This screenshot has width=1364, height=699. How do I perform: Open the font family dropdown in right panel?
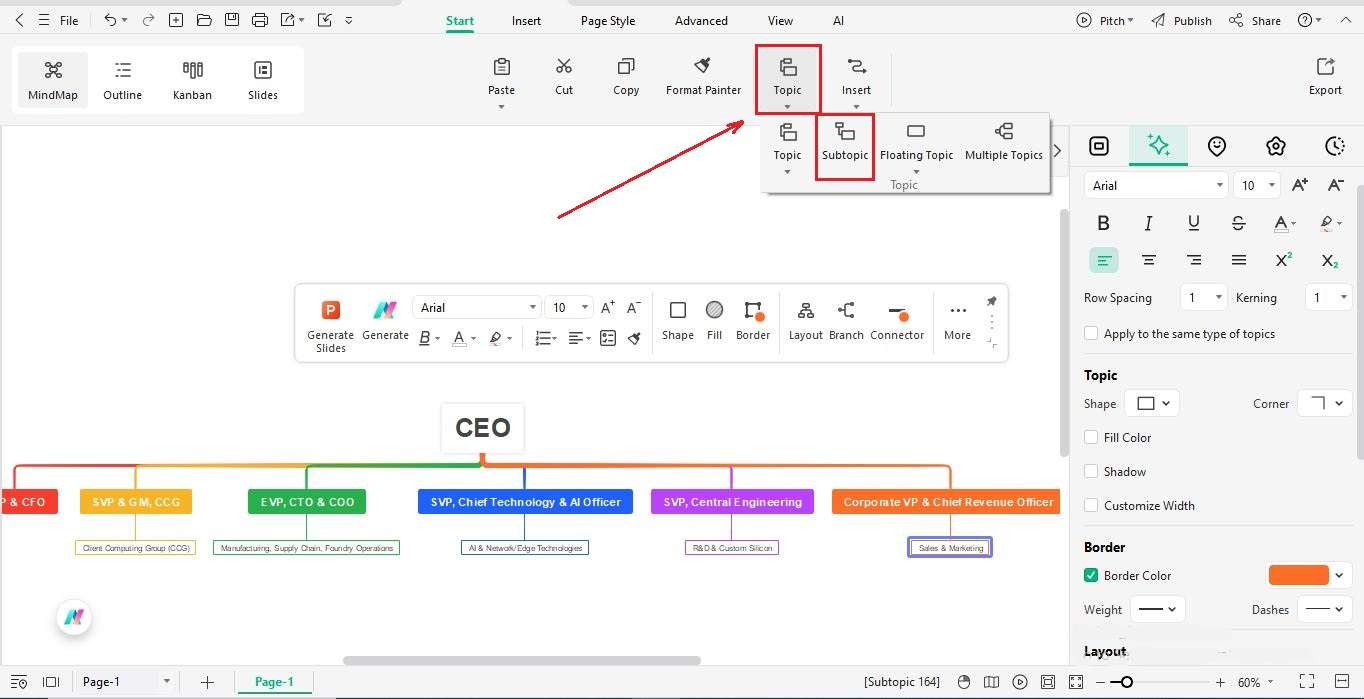(1156, 185)
